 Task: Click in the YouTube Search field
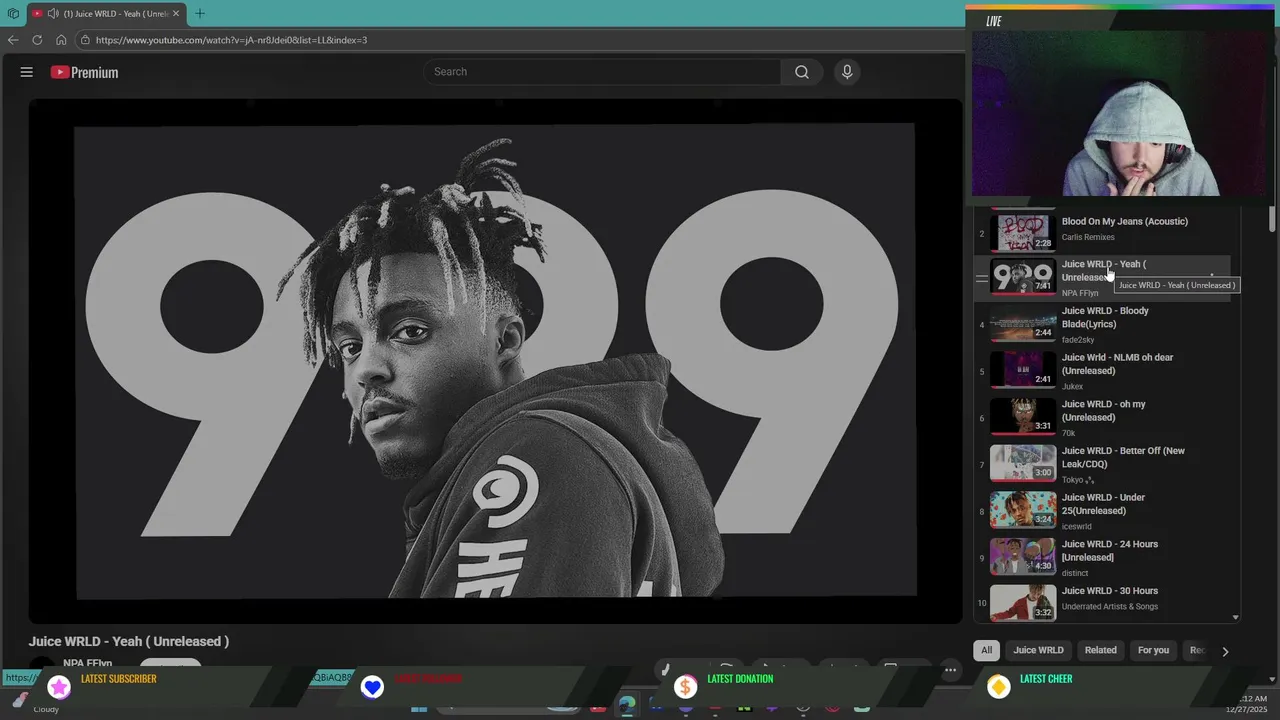pyautogui.click(x=602, y=72)
